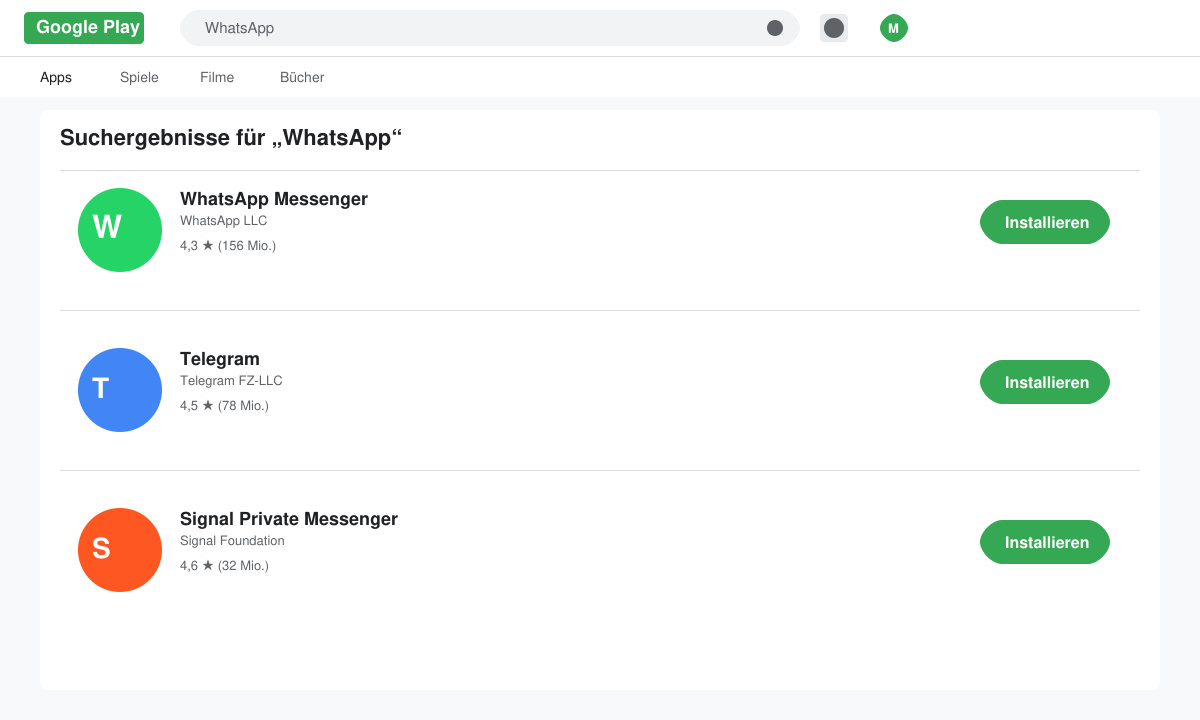Install WhatsApp Messenger
The width and height of the screenshot is (1200, 720).
click(1045, 222)
